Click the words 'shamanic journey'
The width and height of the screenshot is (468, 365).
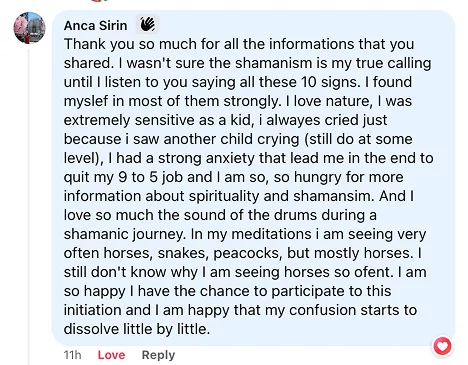[x=125, y=234]
